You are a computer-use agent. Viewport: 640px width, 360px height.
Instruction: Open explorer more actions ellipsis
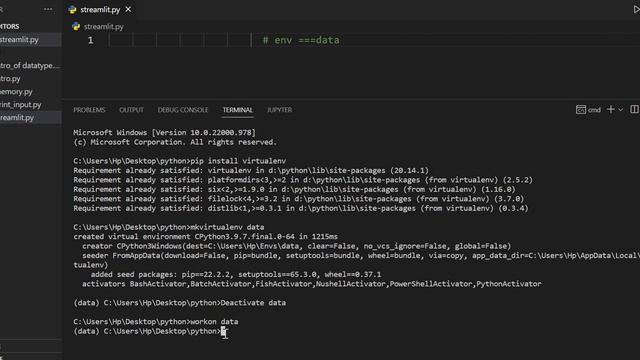[48, 9]
